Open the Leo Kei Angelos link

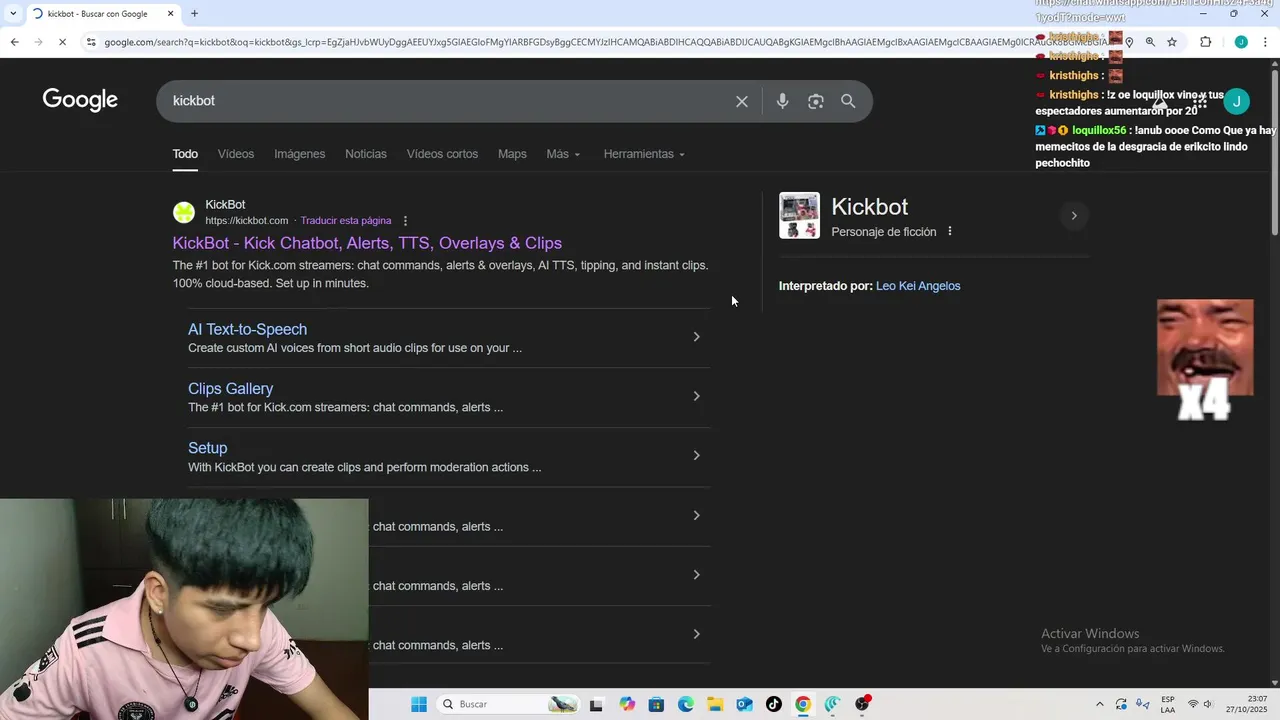[918, 286]
